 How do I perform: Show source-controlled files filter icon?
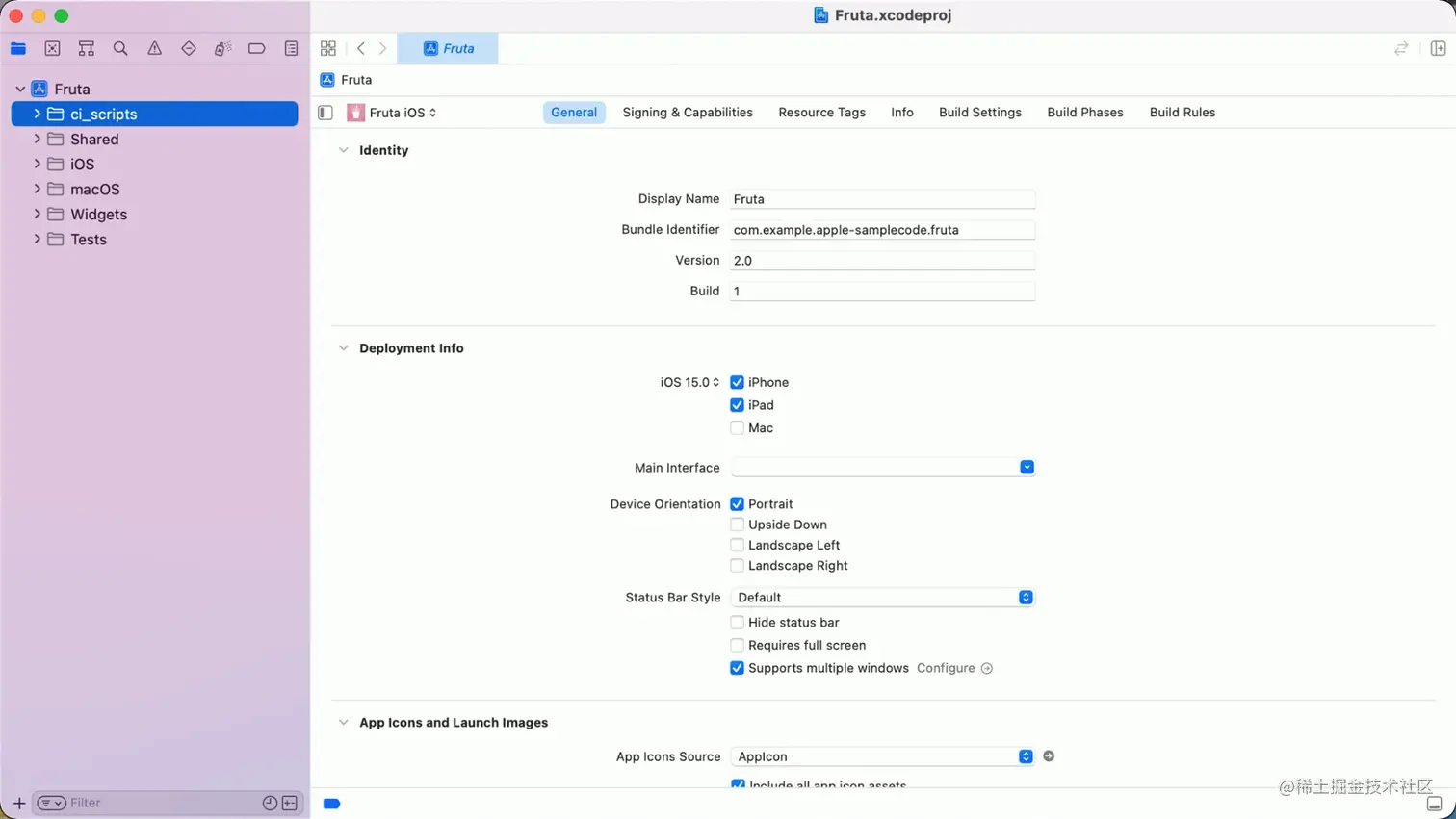click(290, 803)
